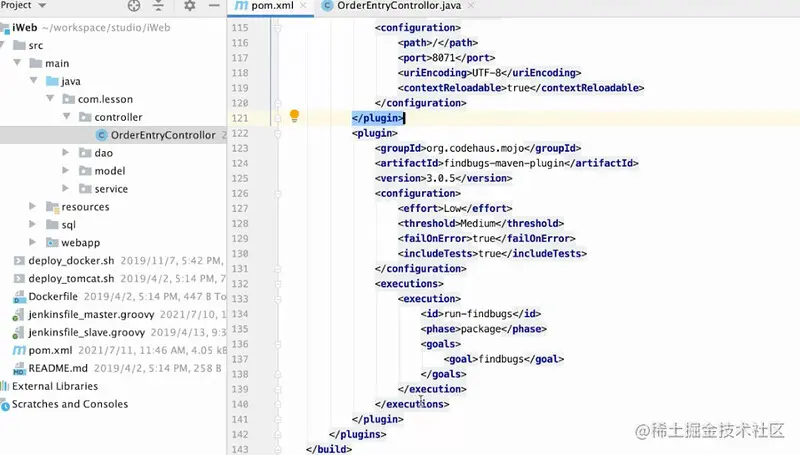Click the OrderEntryControllor class icon in tree
The width and height of the screenshot is (800, 455).
102,135
